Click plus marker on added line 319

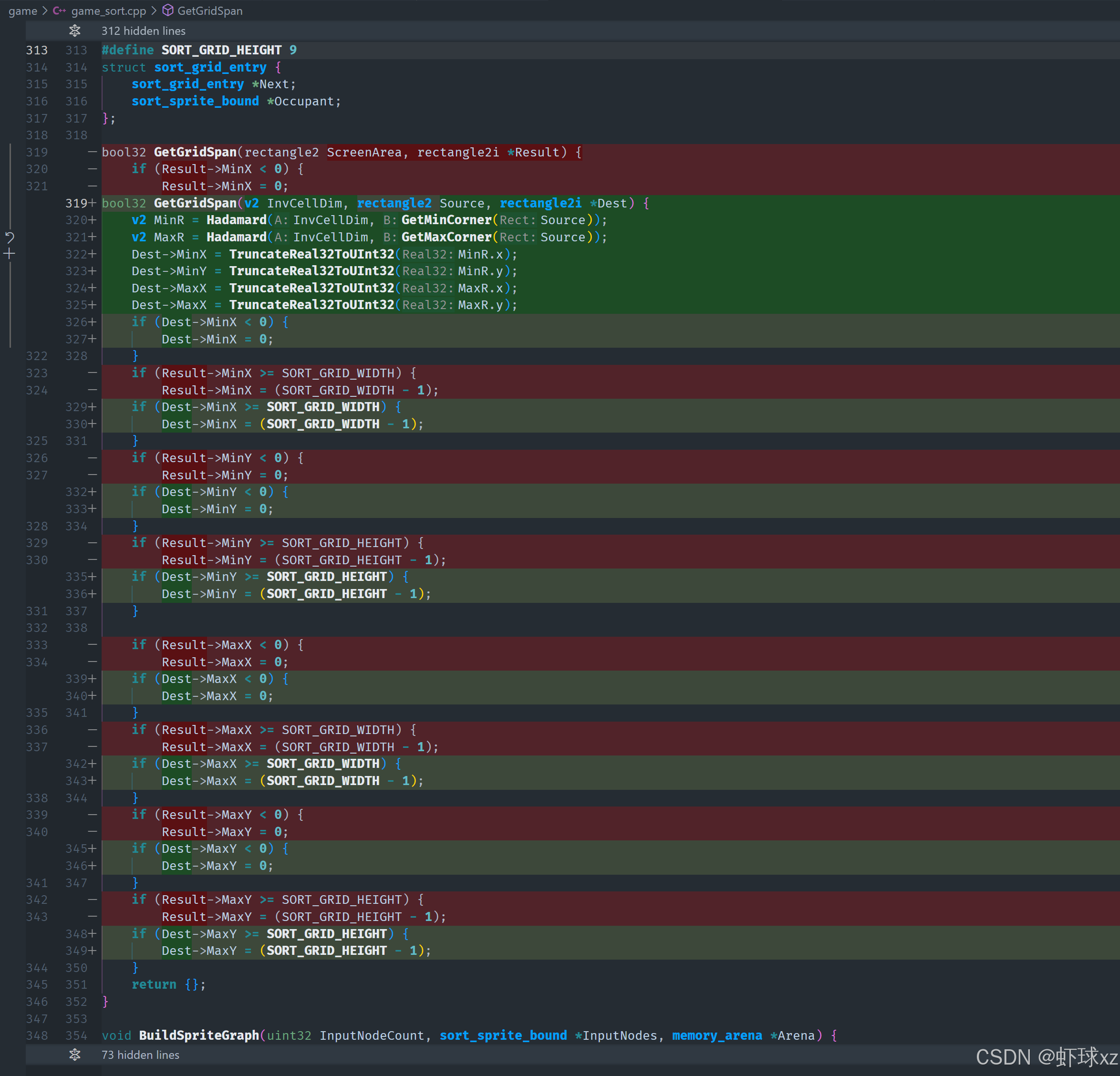point(92,204)
